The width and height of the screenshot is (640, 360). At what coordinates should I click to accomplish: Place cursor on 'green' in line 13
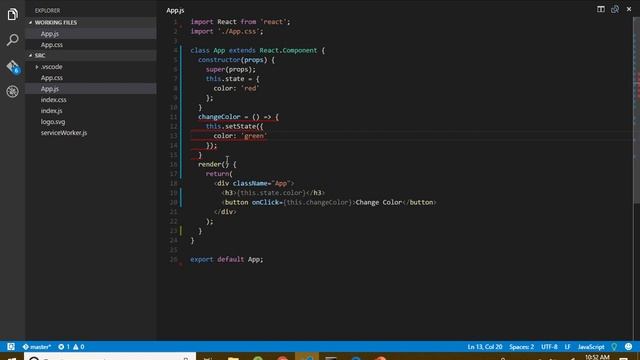(x=254, y=136)
